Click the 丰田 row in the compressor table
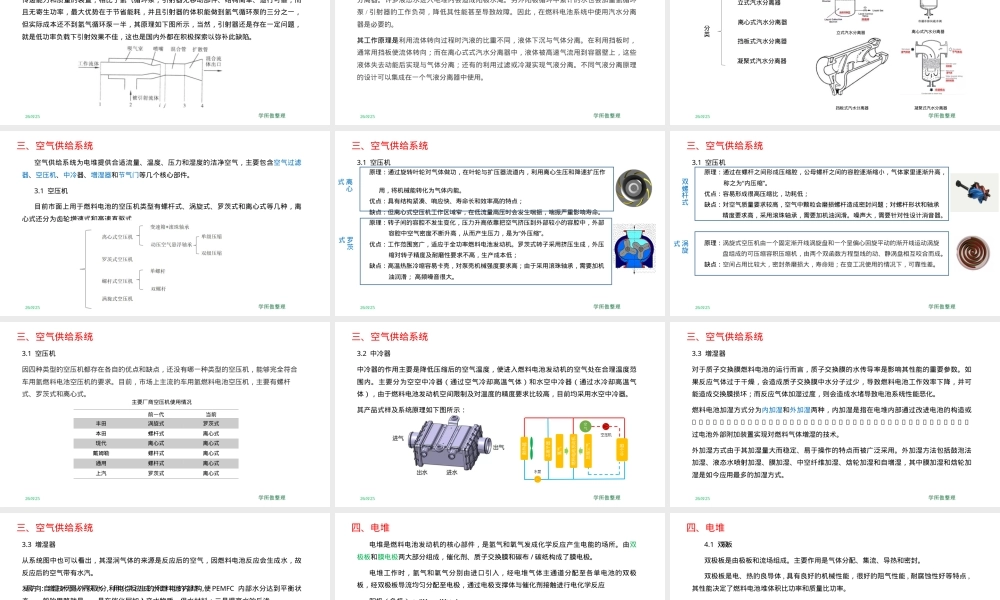The height and width of the screenshot is (600, 1000). click(x=156, y=423)
